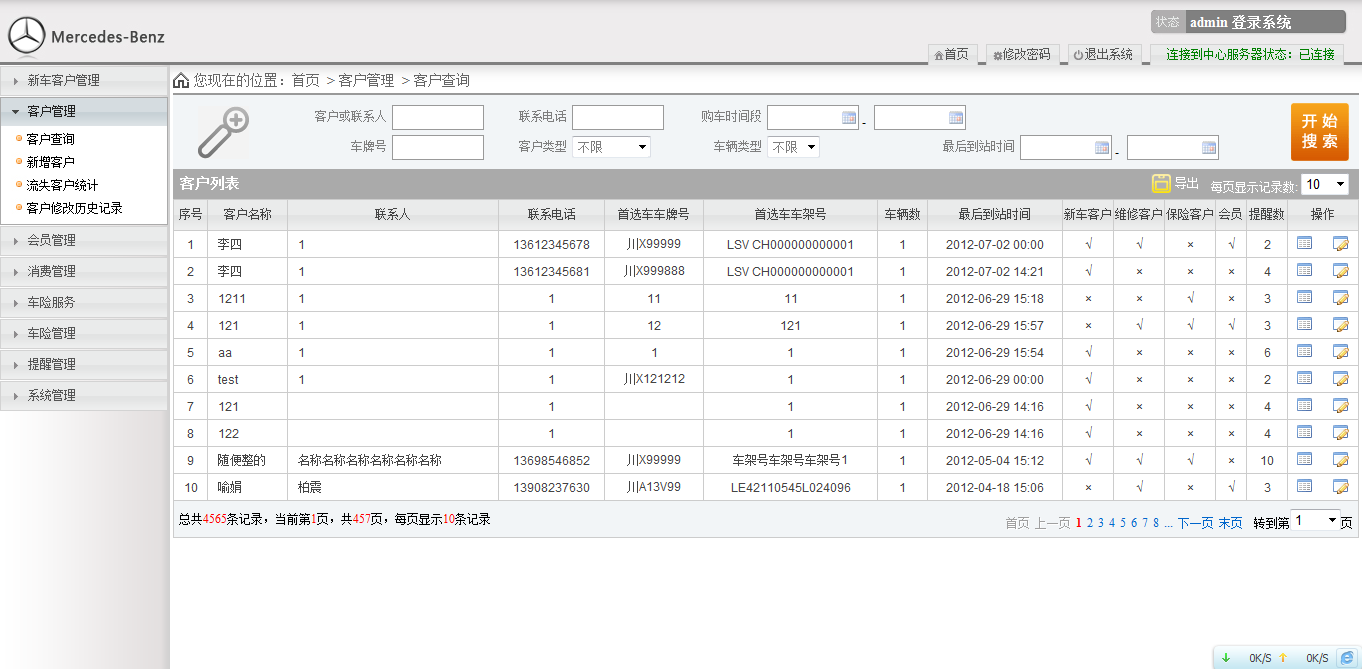Open calendar picker for 购车时间段 start date
The height and width of the screenshot is (669, 1362).
click(849, 118)
